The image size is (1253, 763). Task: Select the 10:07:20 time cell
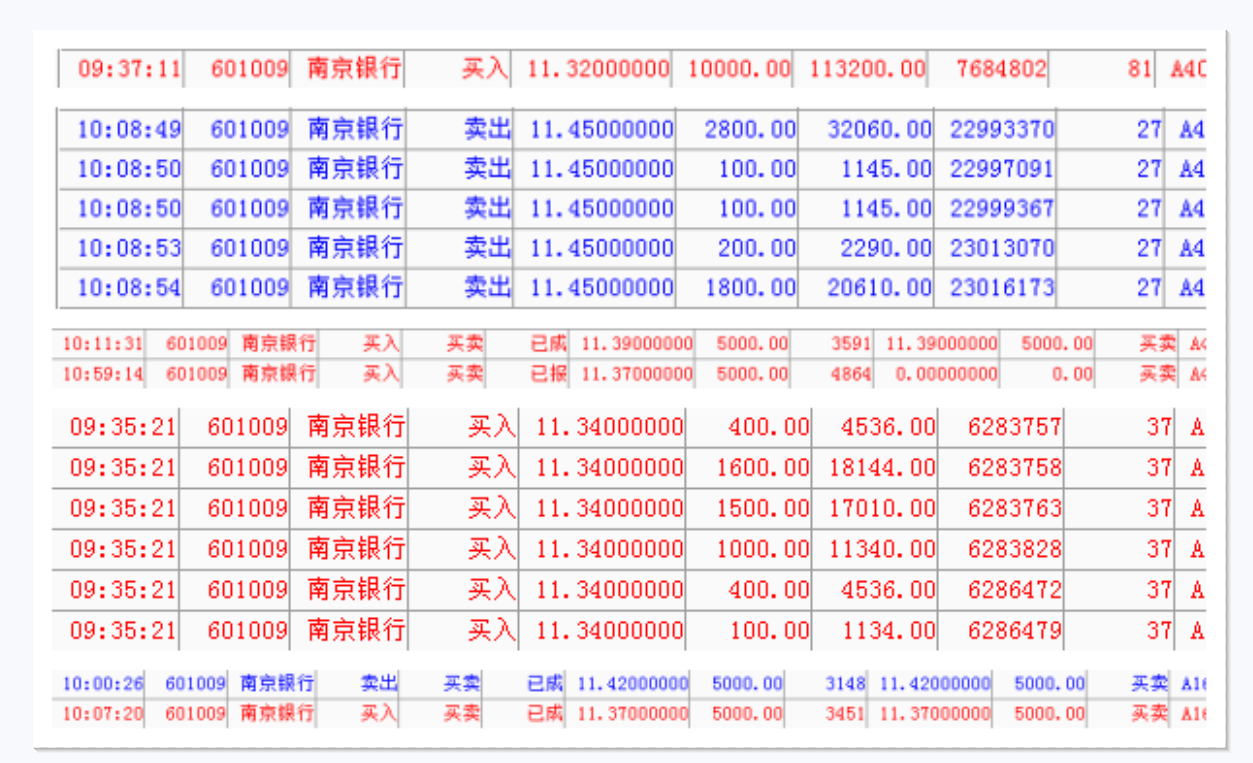tap(103, 714)
